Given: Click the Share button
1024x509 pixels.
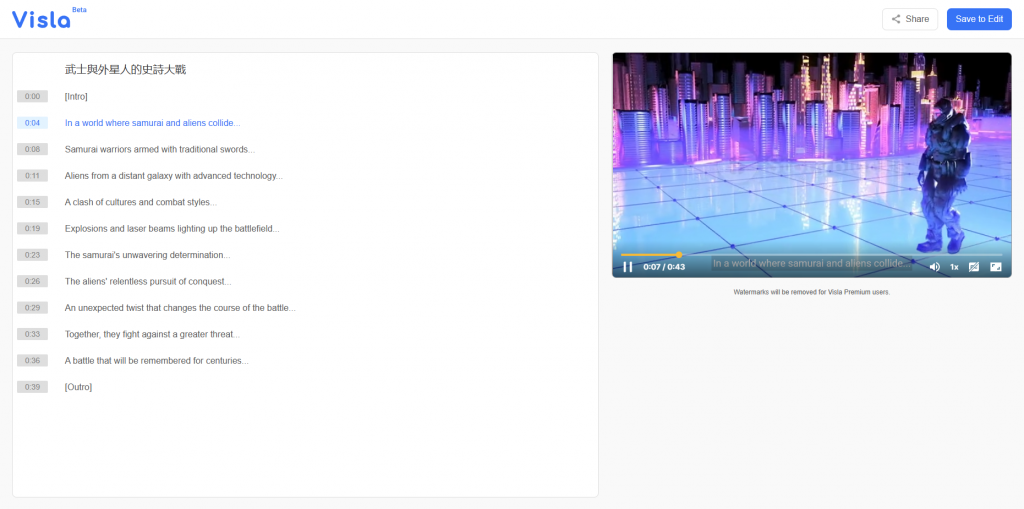Looking at the screenshot, I should 910,19.
